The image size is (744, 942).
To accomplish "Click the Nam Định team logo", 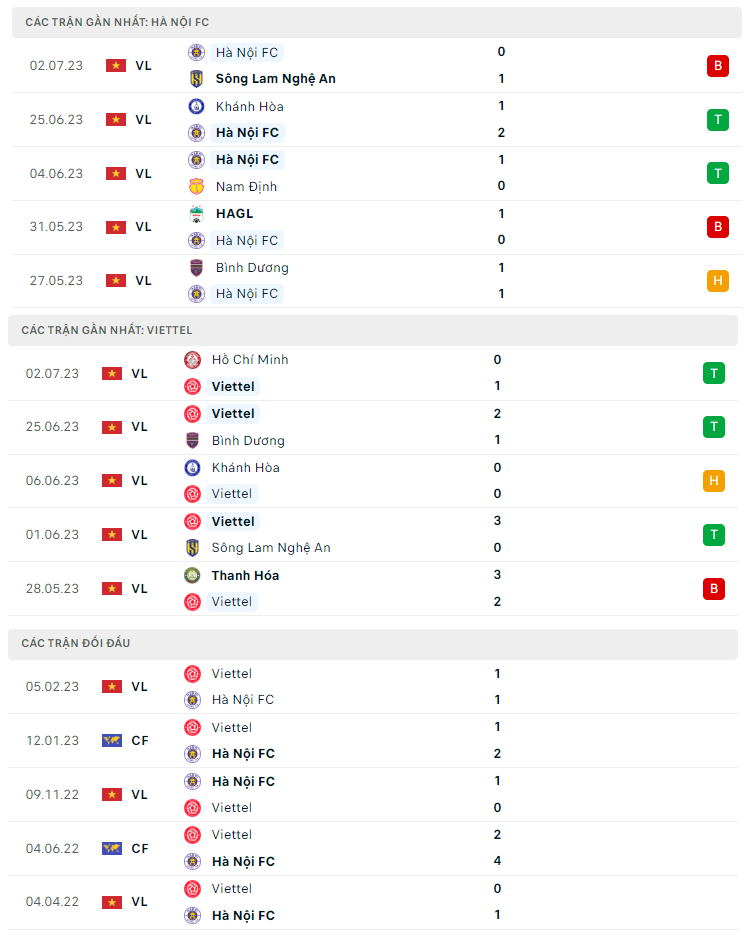I will pos(196,186).
